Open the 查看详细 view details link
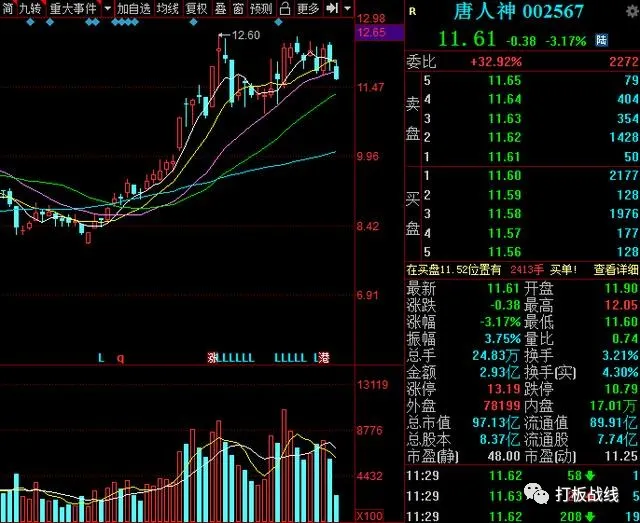The width and height of the screenshot is (640, 523). tap(616, 269)
